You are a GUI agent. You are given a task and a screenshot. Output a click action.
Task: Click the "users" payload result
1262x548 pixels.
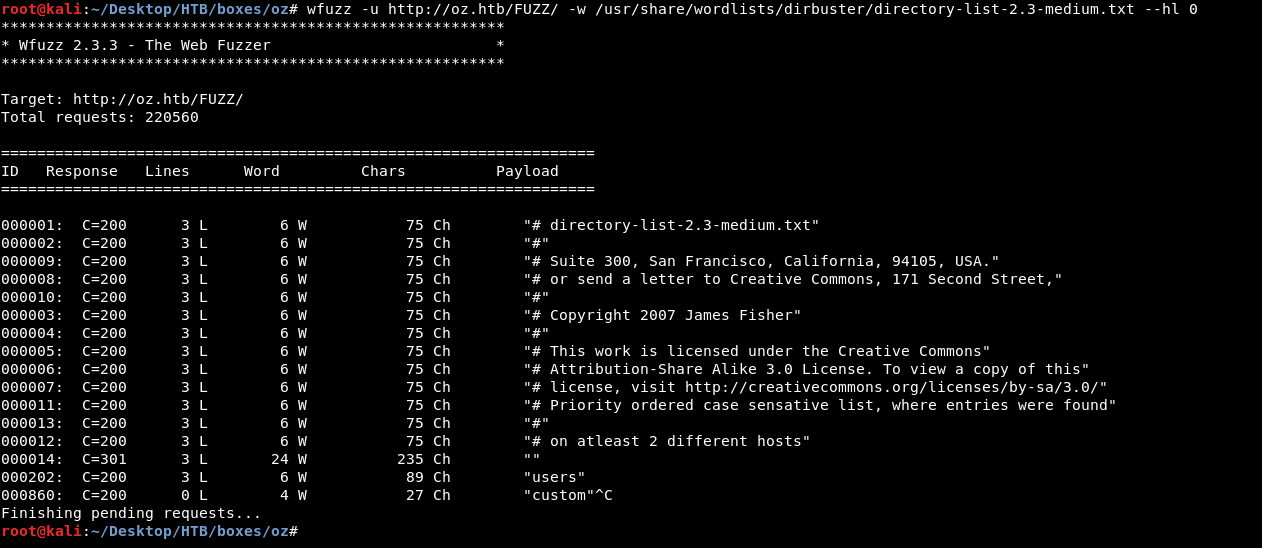(x=554, y=477)
